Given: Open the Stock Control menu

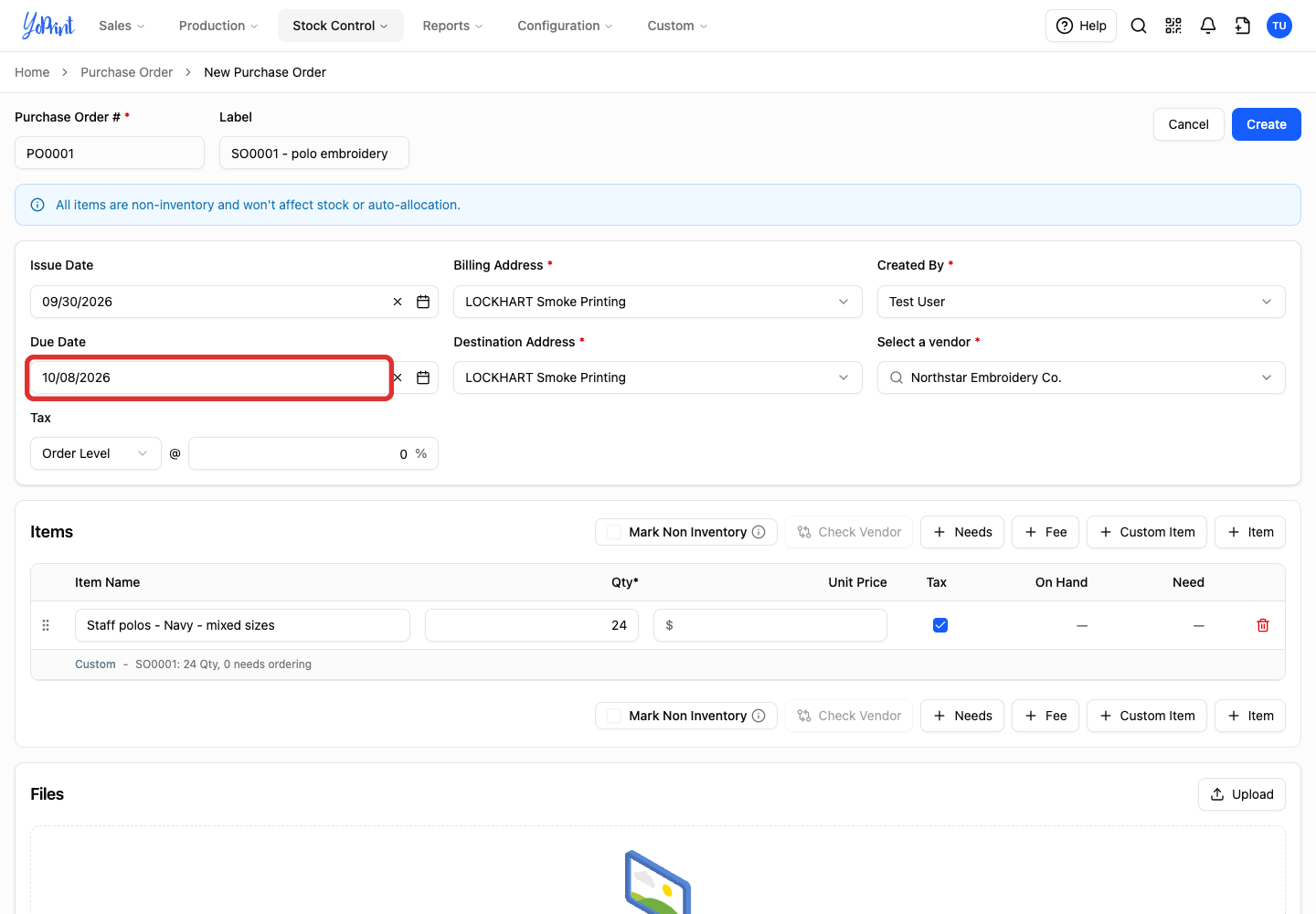Looking at the screenshot, I should coord(340,26).
